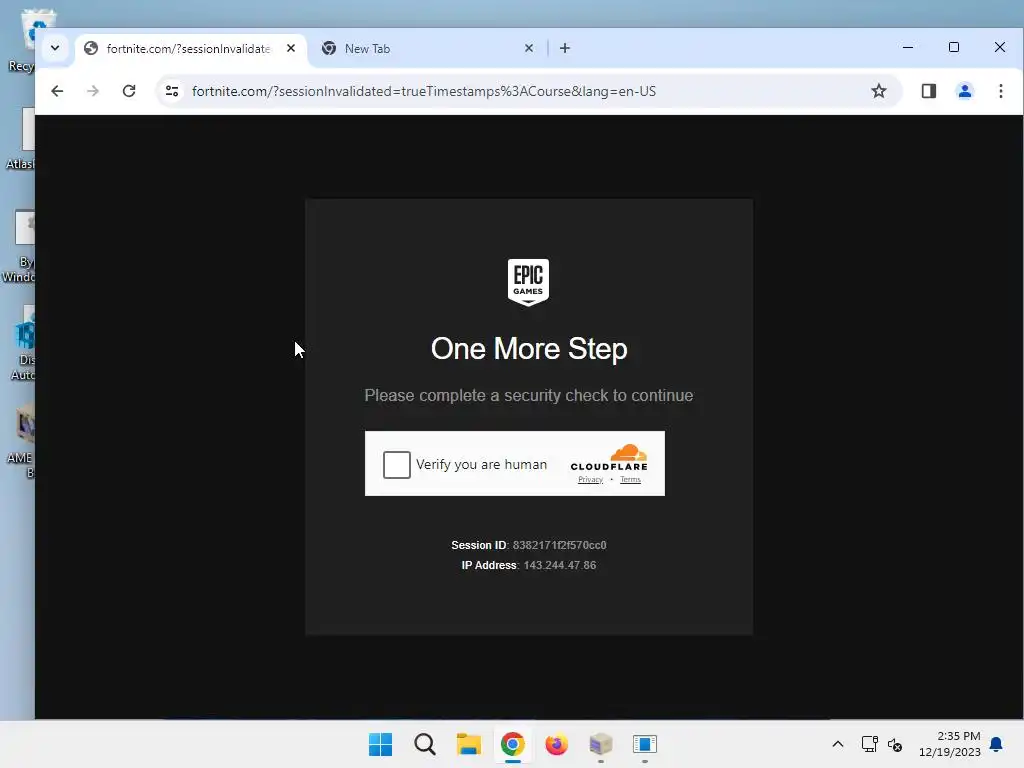The height and width of the screenshot is (768, 1024).
Task: Click the Epic Games shield logo
Action: (528, 282)
